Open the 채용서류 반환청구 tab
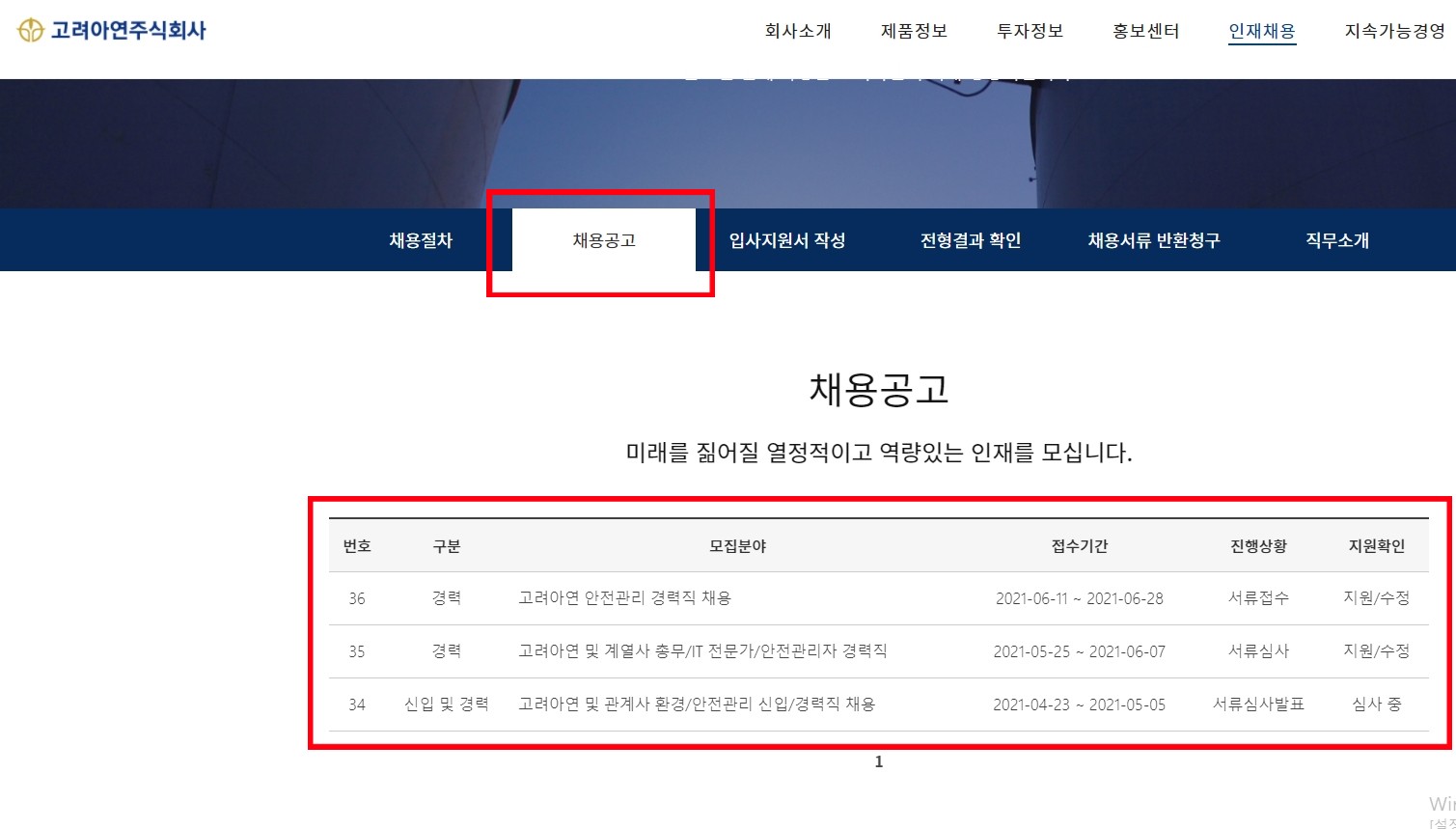 click(x=1154, y=240)
